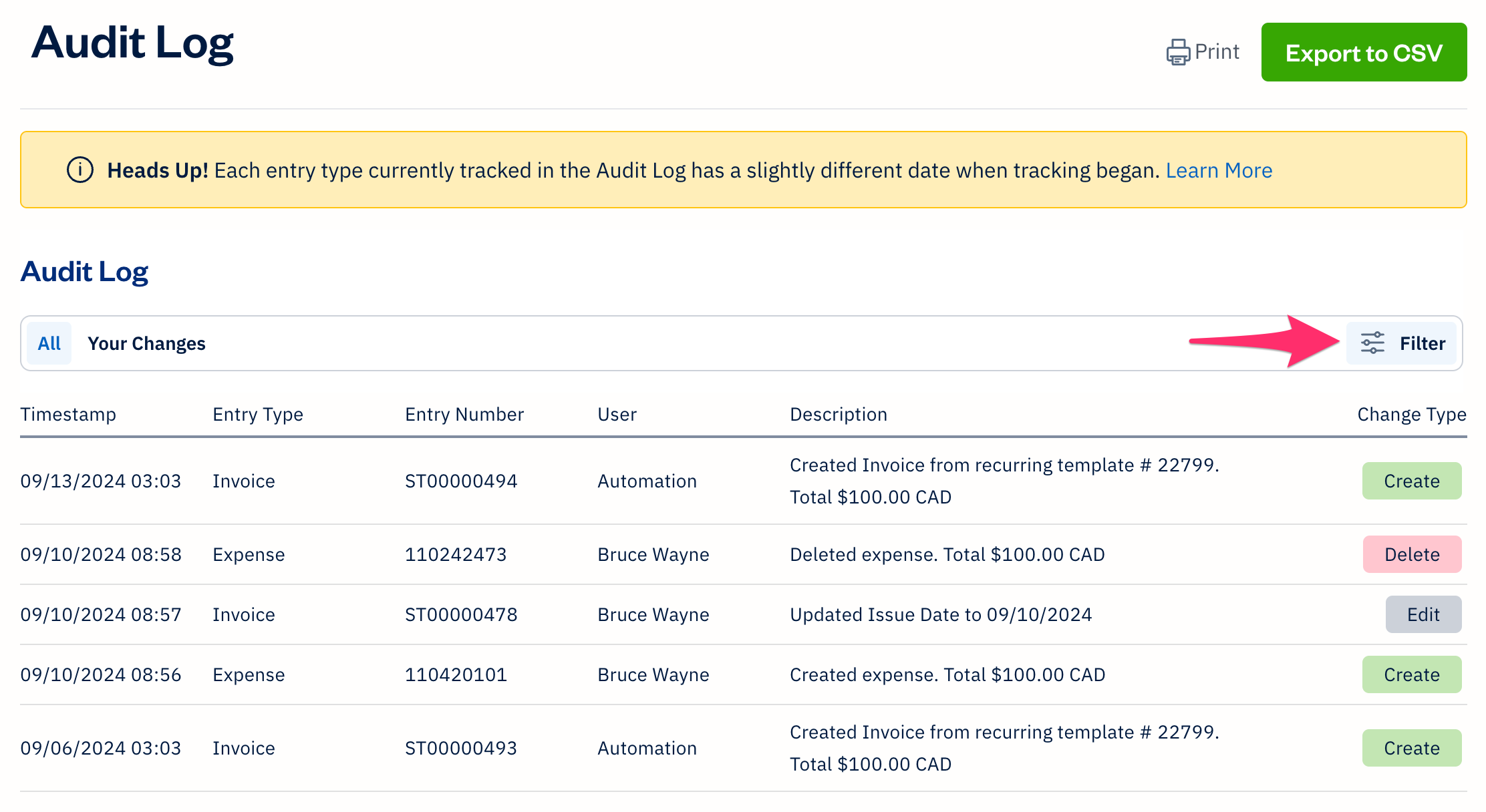Select entry number 110420101

(456, 674)
